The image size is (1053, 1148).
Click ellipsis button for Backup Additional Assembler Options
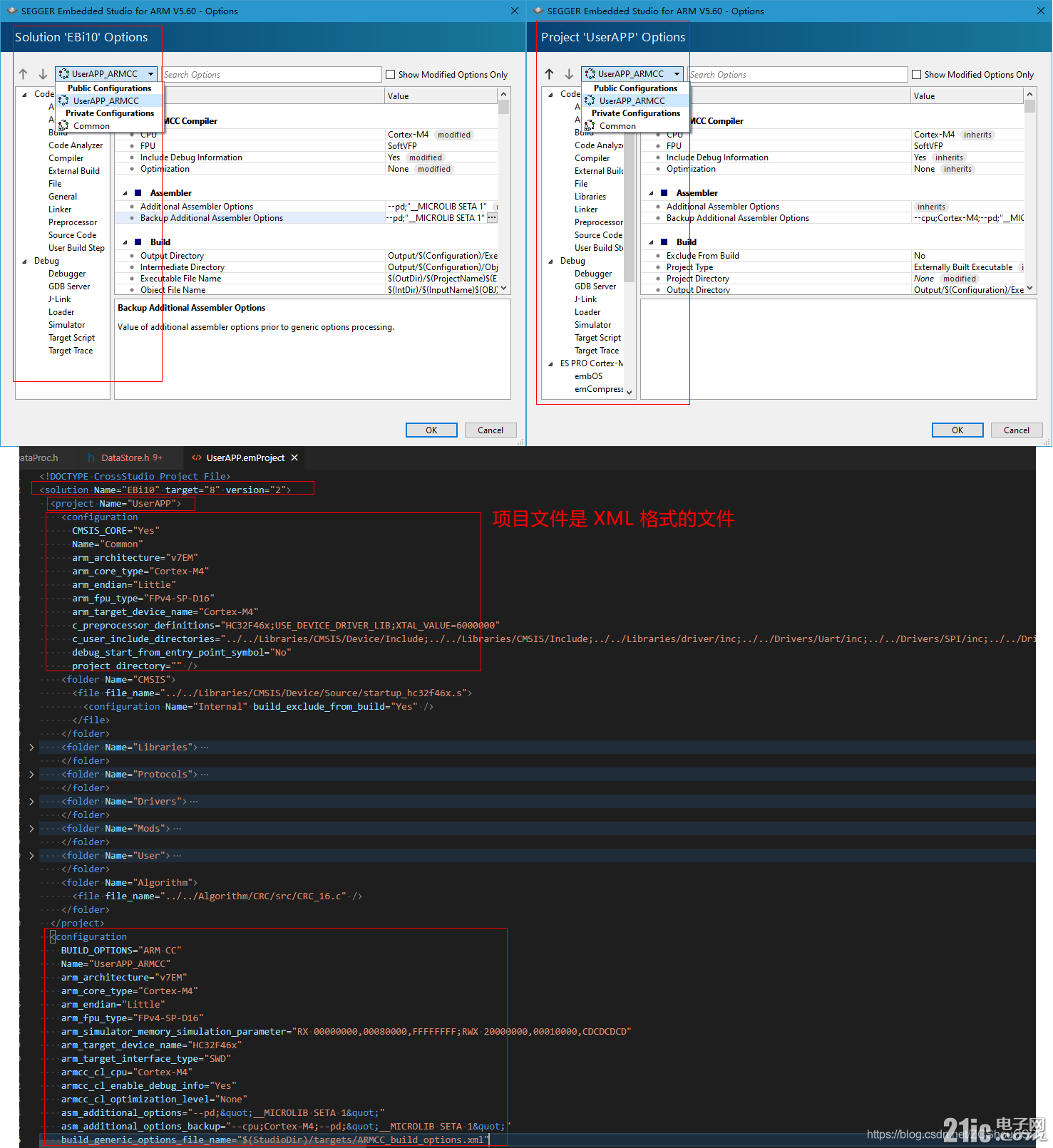[492, 218]
